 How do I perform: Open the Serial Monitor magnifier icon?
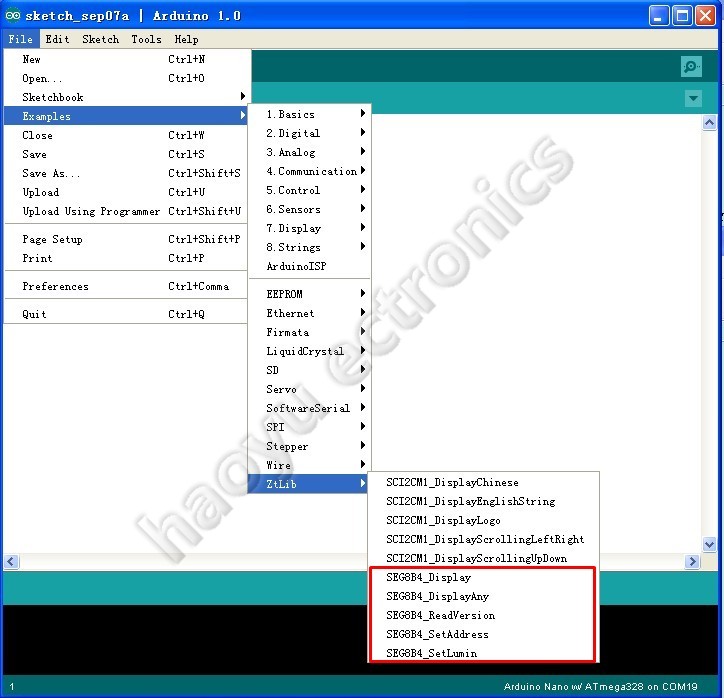click(x=691, y=66)
